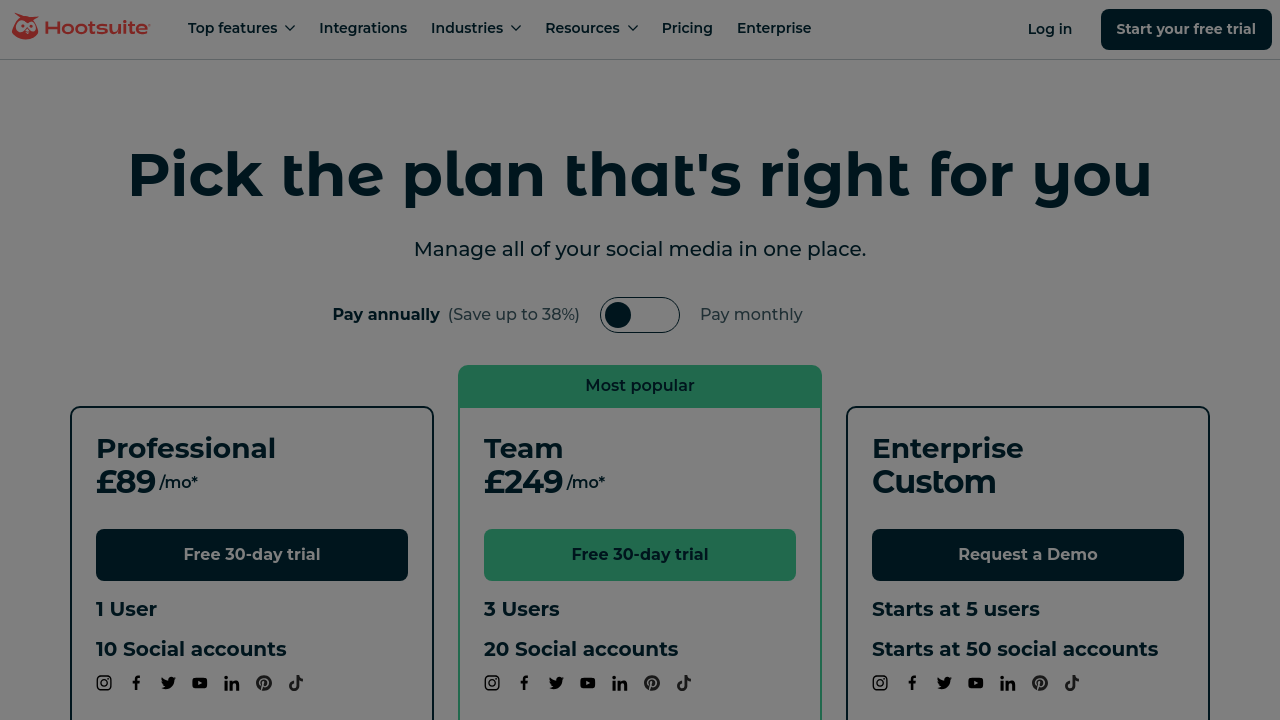This screenshot has width=1280, height=720.
Task: Click Start your free trial button
Action: click(x=1186, y=29)
